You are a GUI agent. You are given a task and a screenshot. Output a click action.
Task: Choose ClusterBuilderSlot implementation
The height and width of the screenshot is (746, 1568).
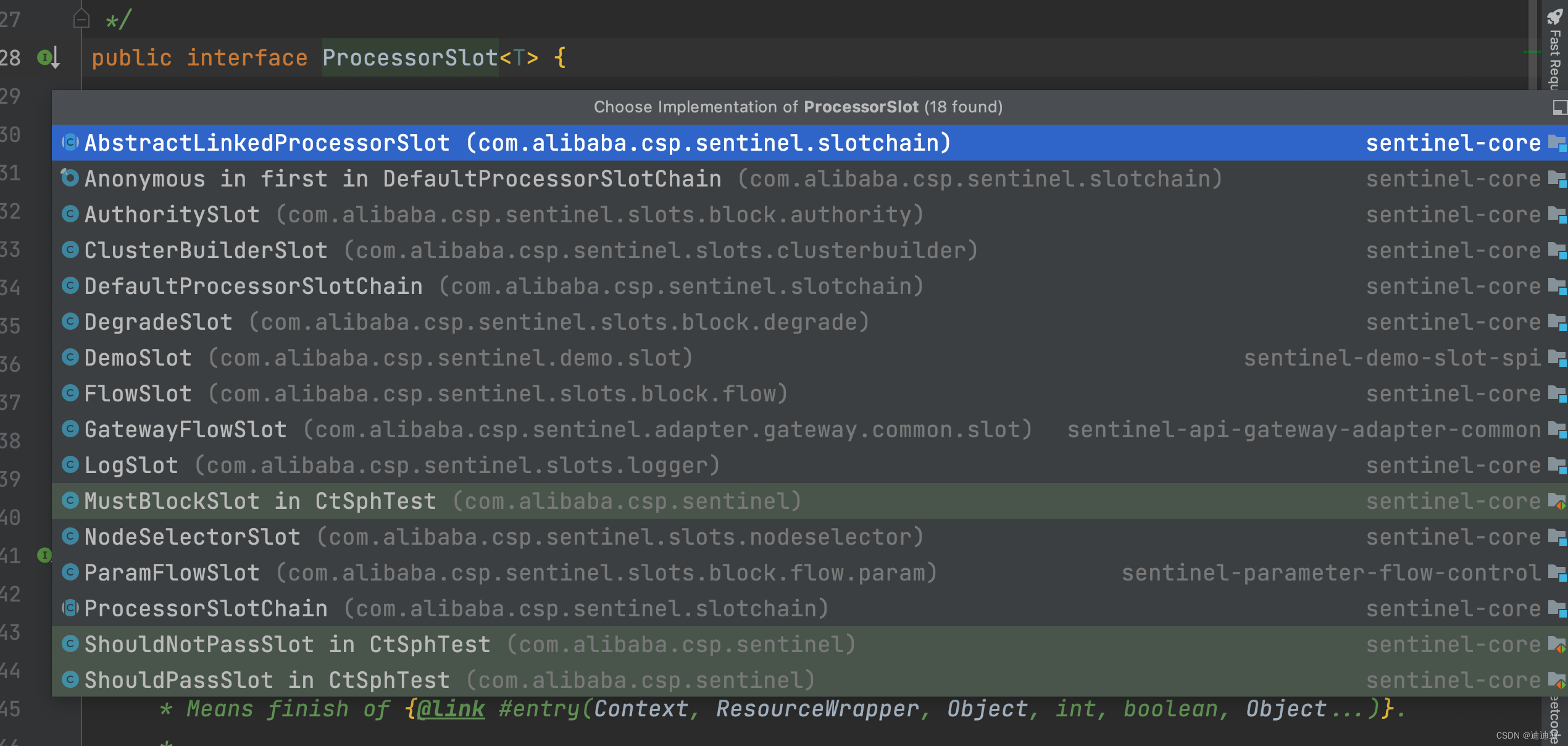[809, 250]
